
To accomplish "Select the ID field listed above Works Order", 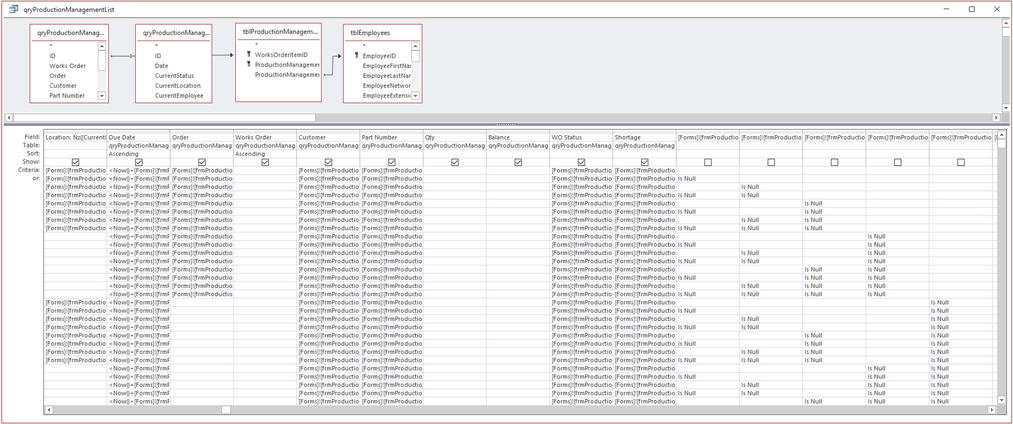I will coord(52,56).
